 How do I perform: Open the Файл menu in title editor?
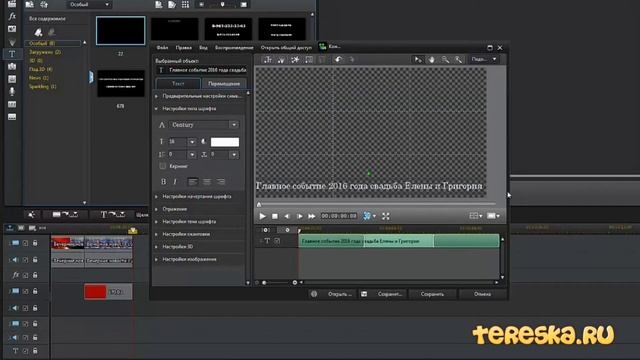click(x=162, y=47)
